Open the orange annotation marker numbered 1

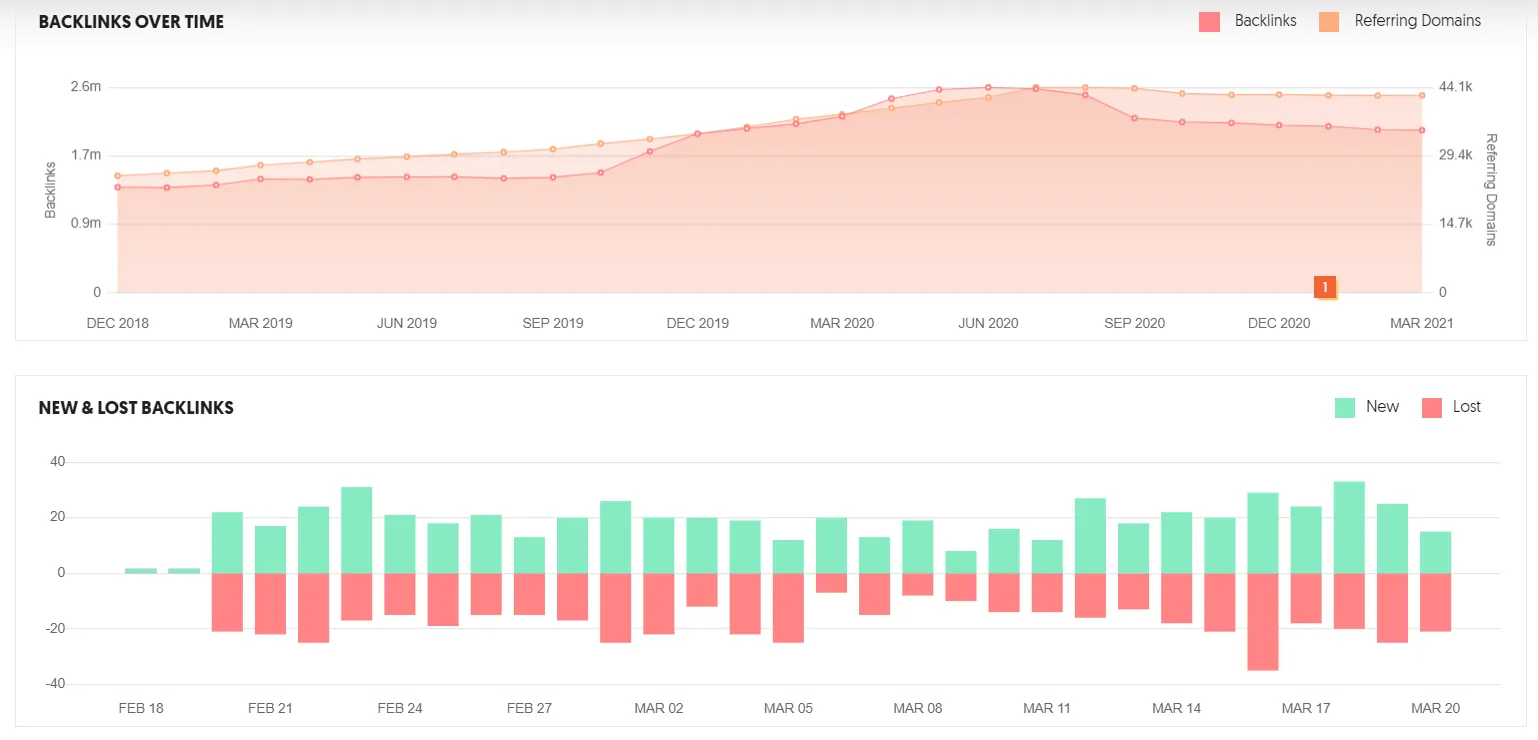pyautogui.click(x=1325, y=287)
